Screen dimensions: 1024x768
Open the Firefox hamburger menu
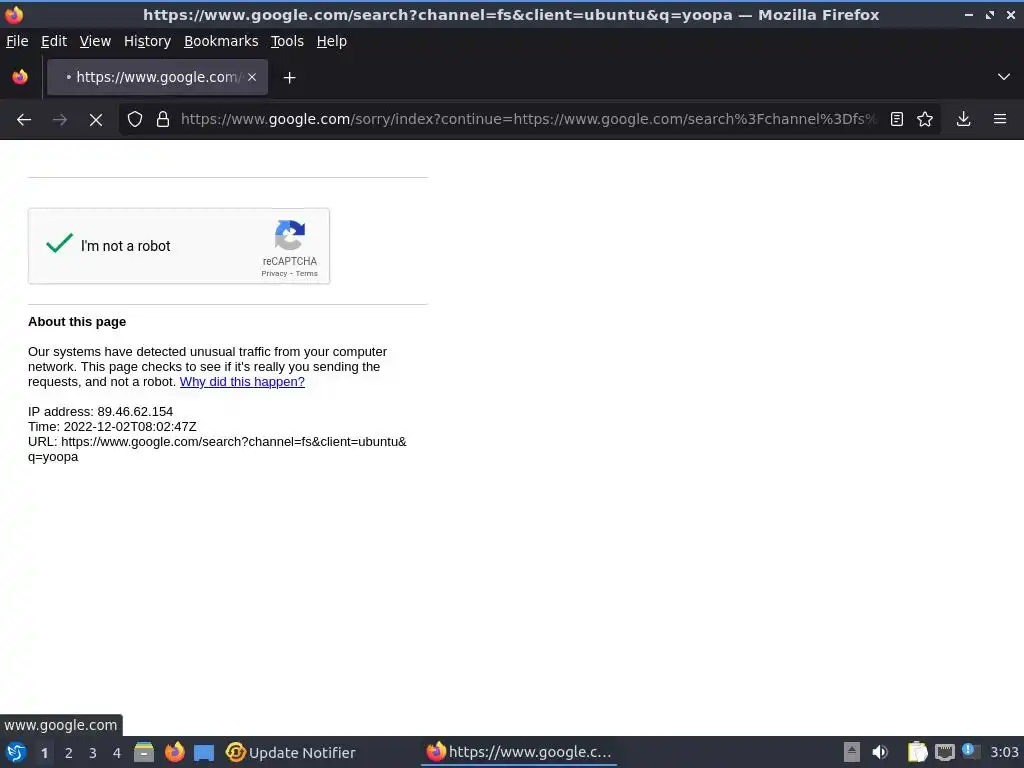pos(1000,119)
